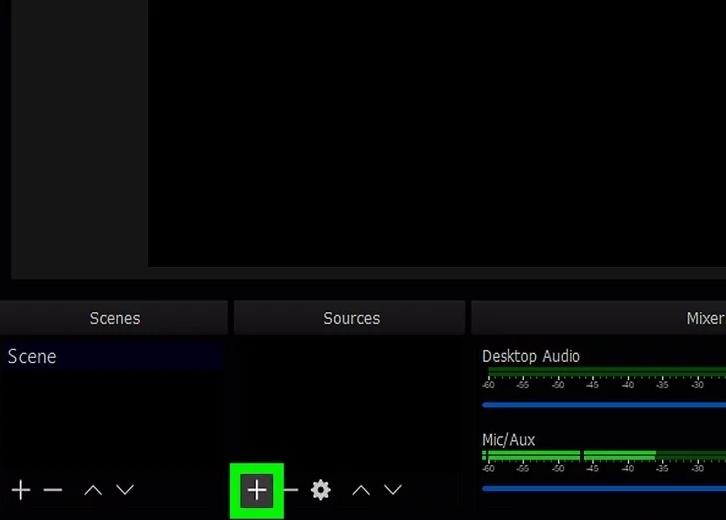Move the scene up with the up arrow
This screenshot has height=520, width=726.
pos(93,490)
